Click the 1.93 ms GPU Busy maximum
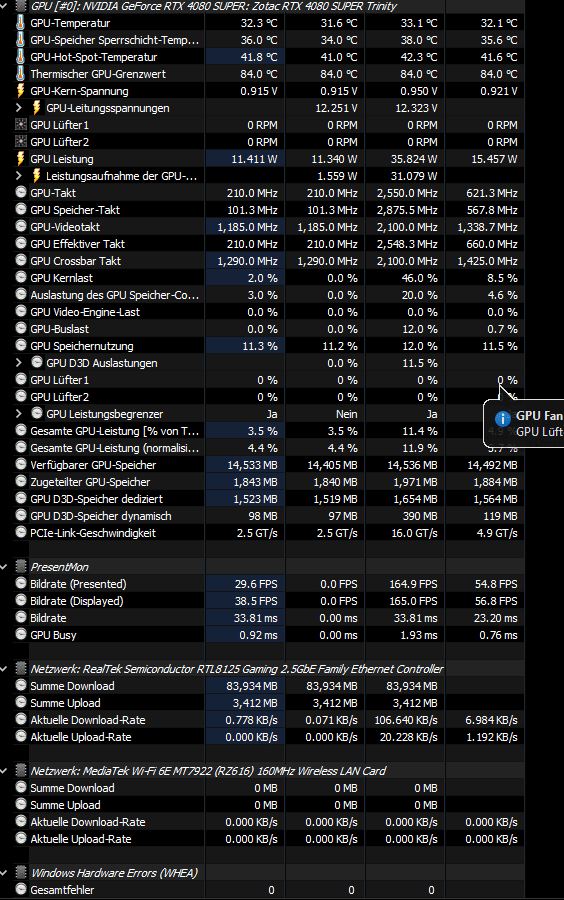Viewport: 564px width, 900px height. click(419, 635)
